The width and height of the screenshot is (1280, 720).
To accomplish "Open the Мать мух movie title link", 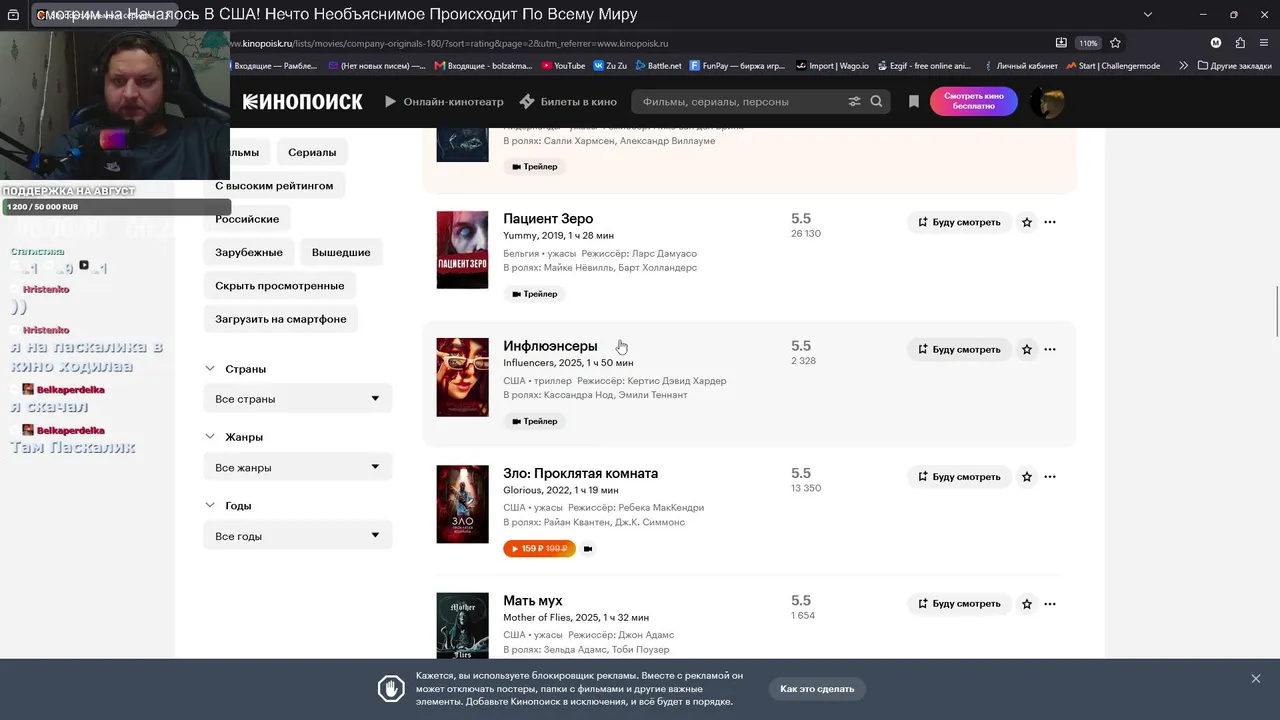I will (533, 601).
